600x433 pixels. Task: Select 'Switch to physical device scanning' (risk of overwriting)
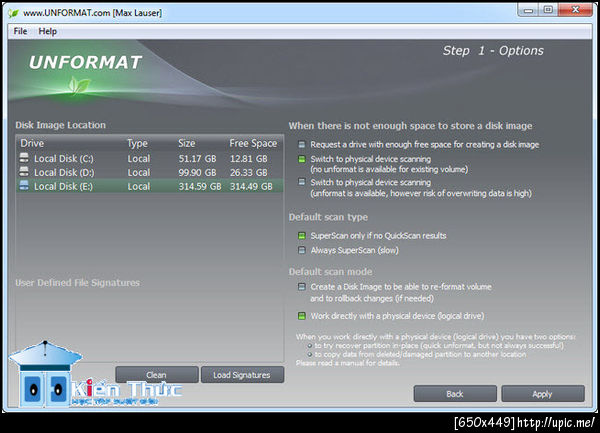click(x=302, y=182)
